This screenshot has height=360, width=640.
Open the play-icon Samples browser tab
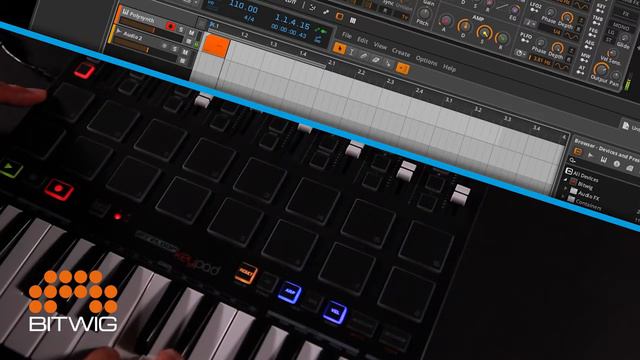coord(590,155)
